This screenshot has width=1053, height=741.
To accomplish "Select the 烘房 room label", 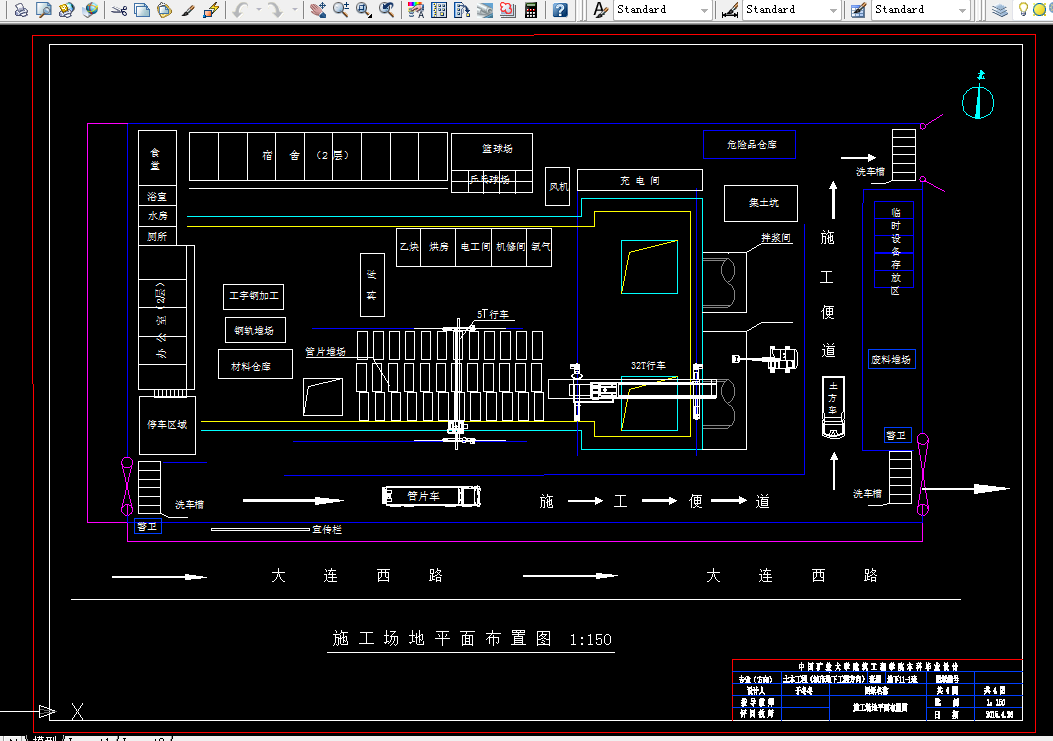I will click(x=439, y=247).
